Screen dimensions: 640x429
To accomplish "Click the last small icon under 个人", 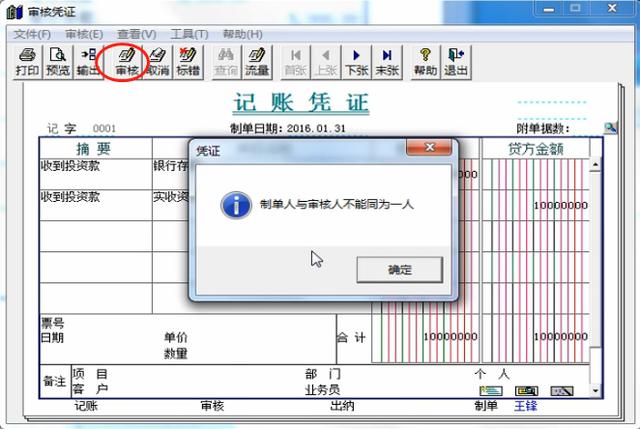I will point(562,391).
